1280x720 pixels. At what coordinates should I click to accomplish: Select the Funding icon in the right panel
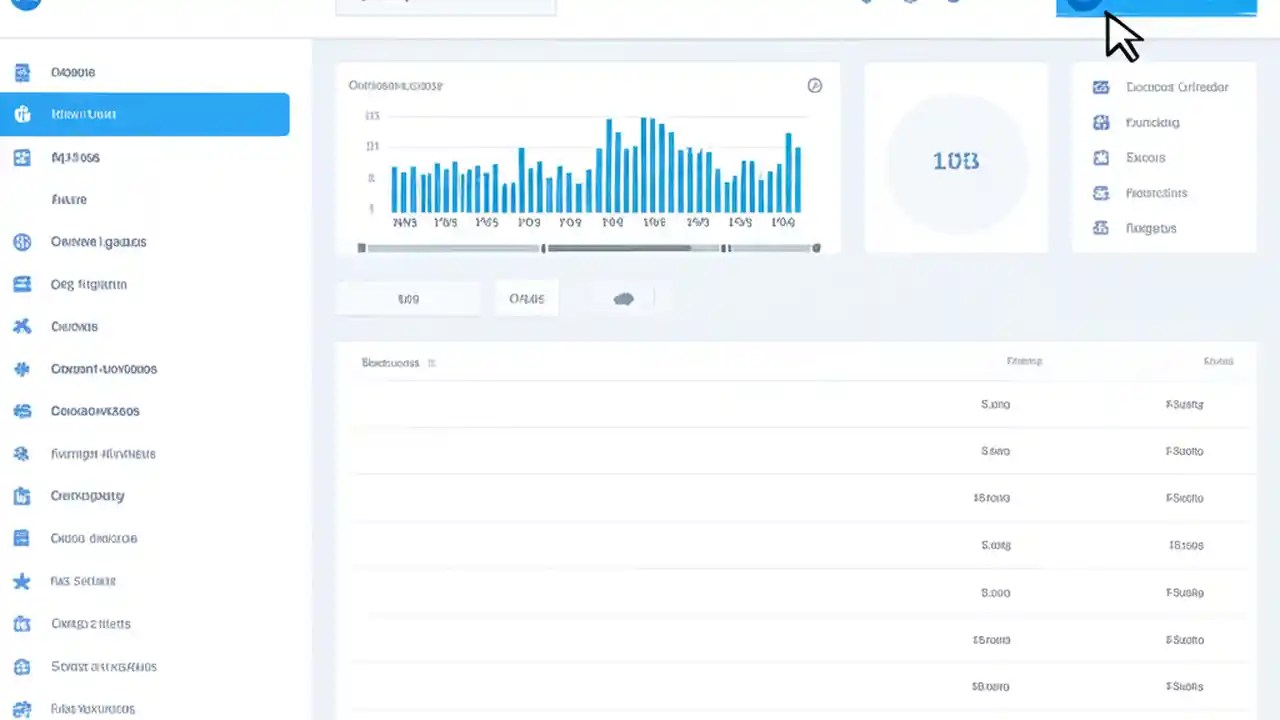tap(1101, 122)
